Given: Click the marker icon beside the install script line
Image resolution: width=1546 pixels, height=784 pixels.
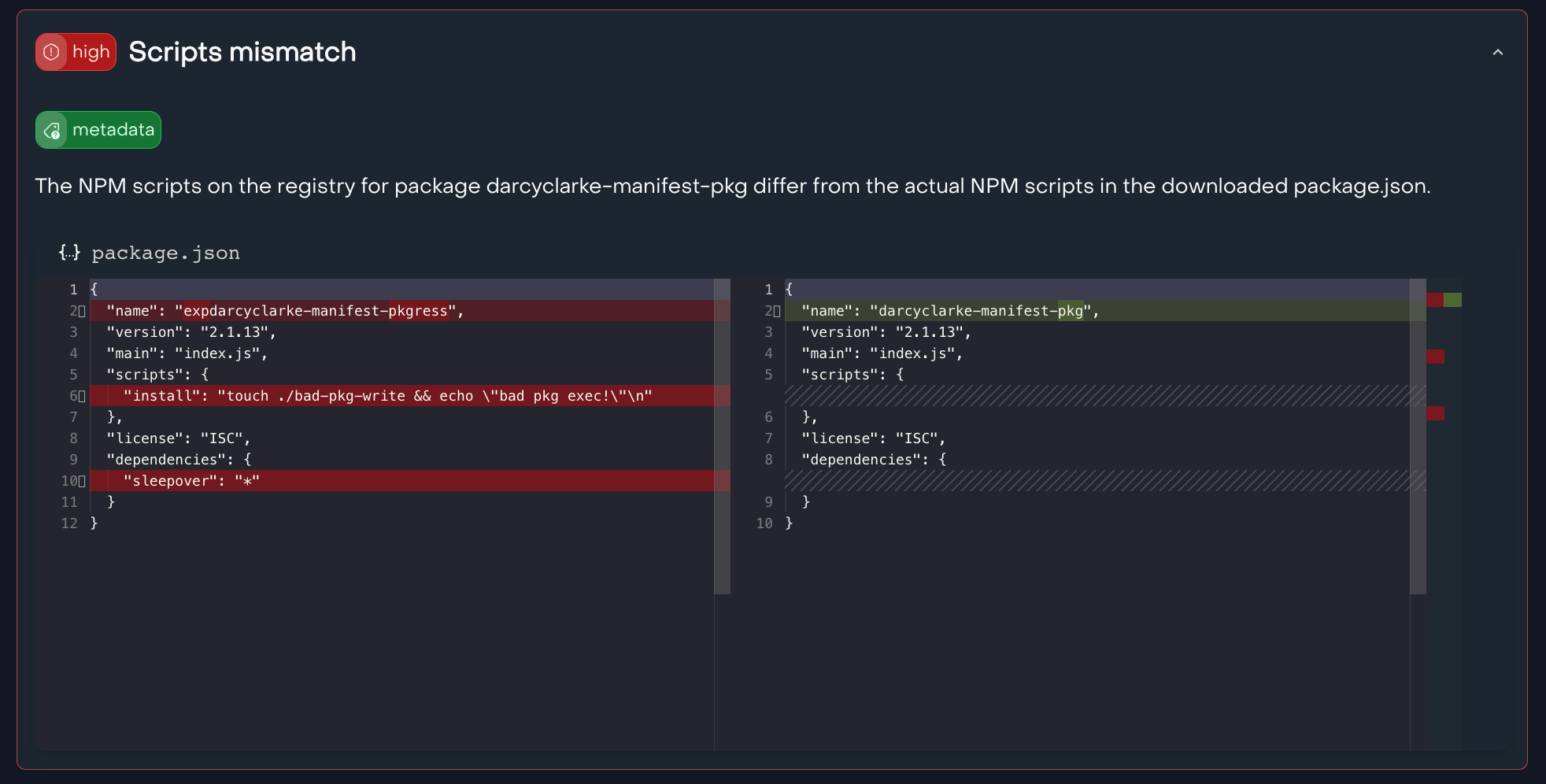Looking at the screenshot, I should pyautogui.click(x=83, y=395).
